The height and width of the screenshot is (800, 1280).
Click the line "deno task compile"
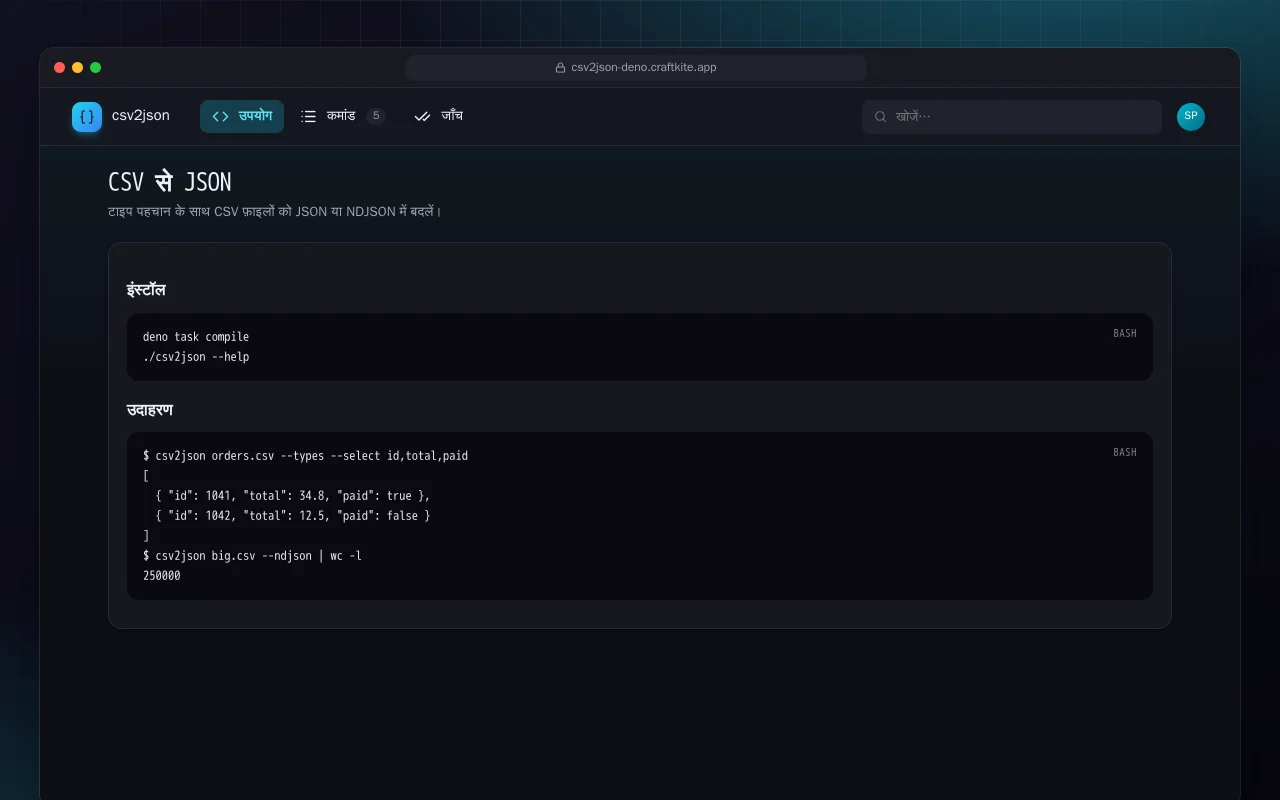(196, 337)
